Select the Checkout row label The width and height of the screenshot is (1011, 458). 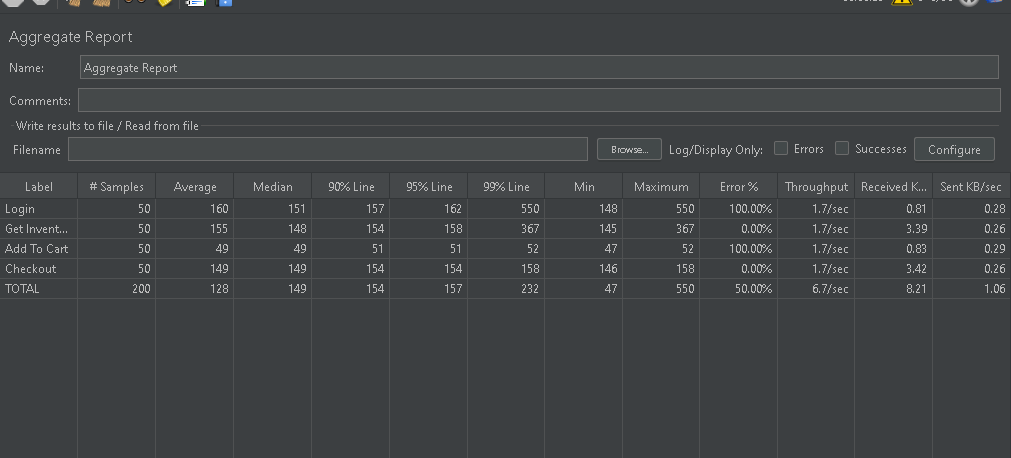click(30, 268)
